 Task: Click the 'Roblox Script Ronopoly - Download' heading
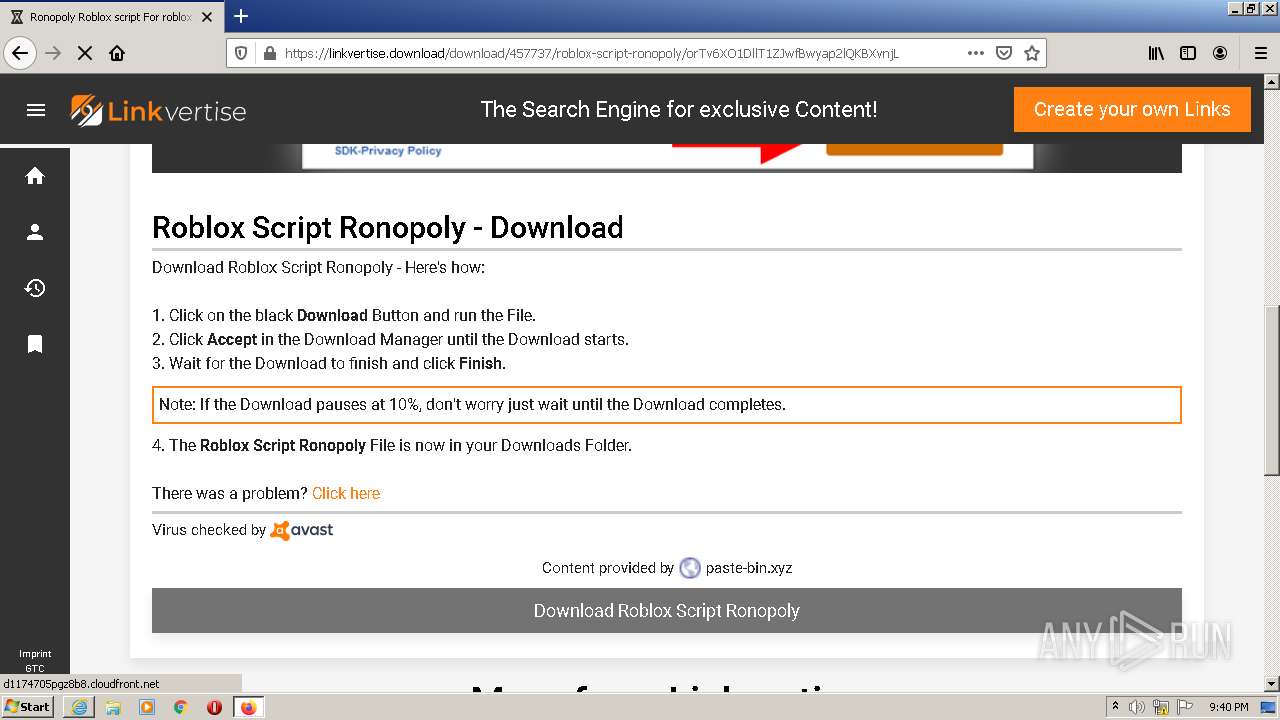(x=388, y=227)
